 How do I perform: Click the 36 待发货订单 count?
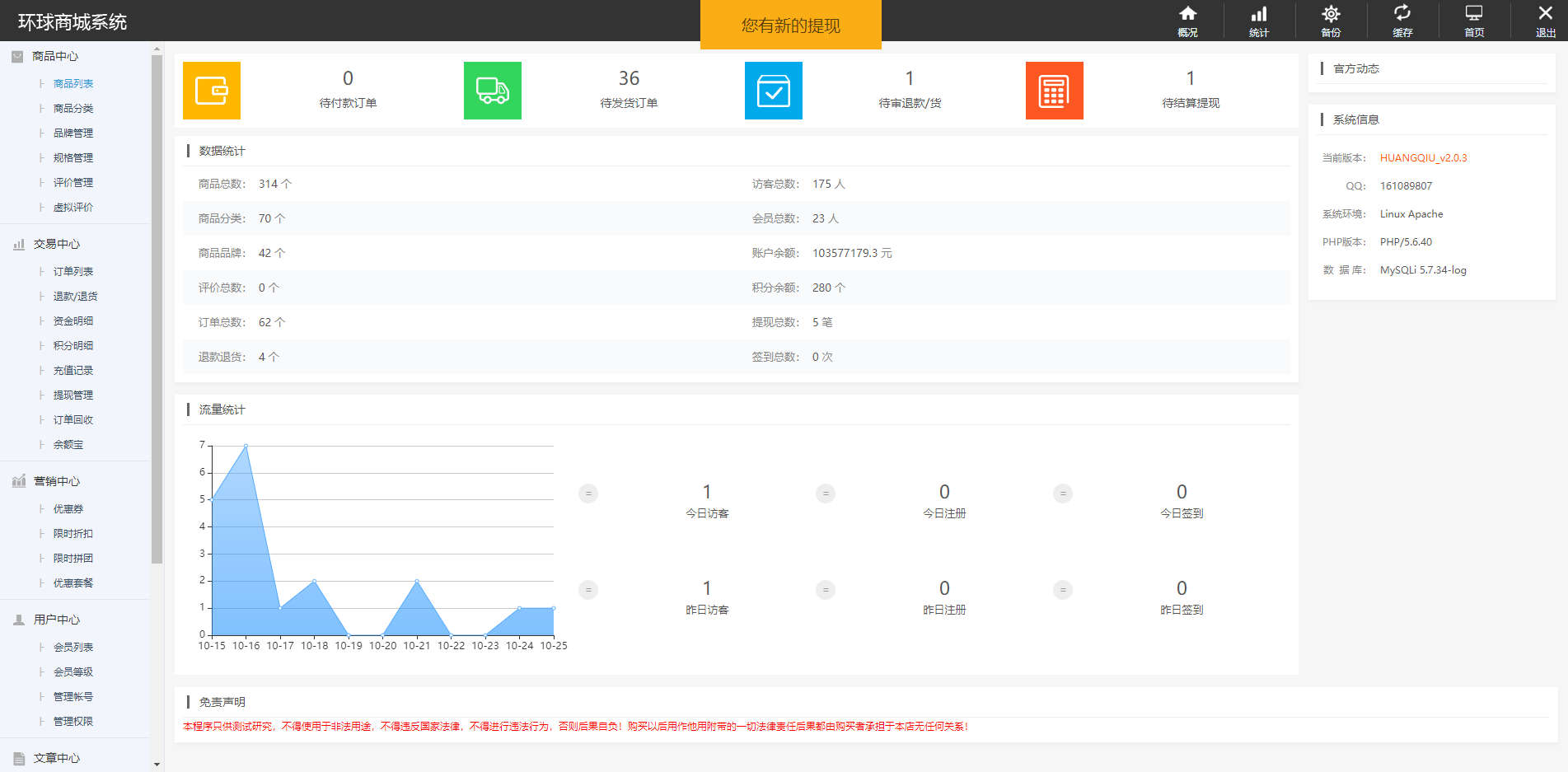tap(629, 78)
